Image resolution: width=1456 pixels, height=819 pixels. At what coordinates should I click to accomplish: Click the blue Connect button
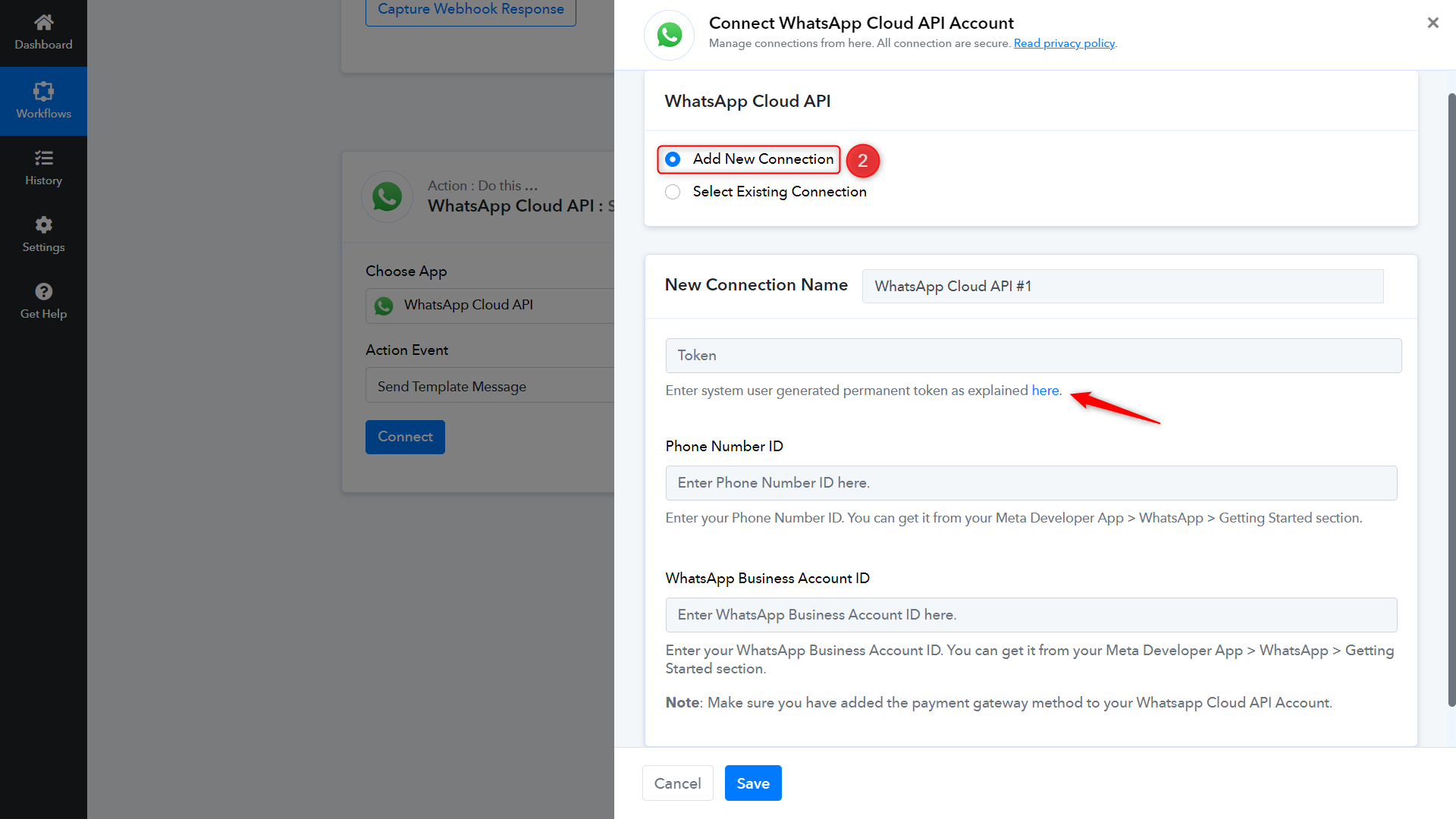coord(405,437)
